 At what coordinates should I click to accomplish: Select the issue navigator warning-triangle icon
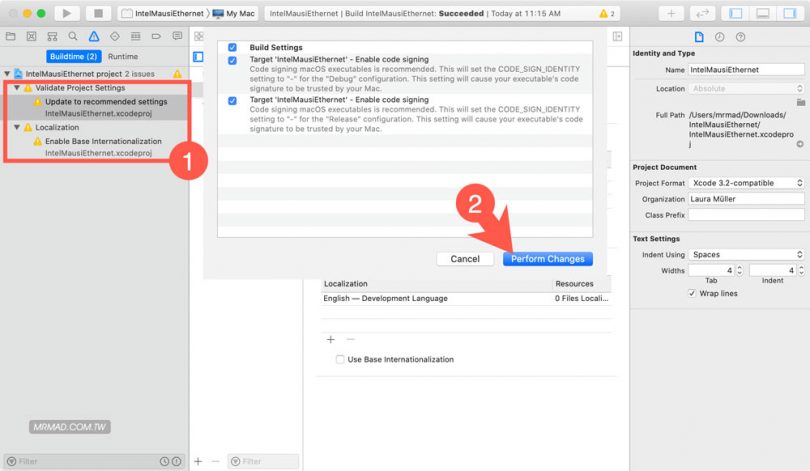pos(94,36)
